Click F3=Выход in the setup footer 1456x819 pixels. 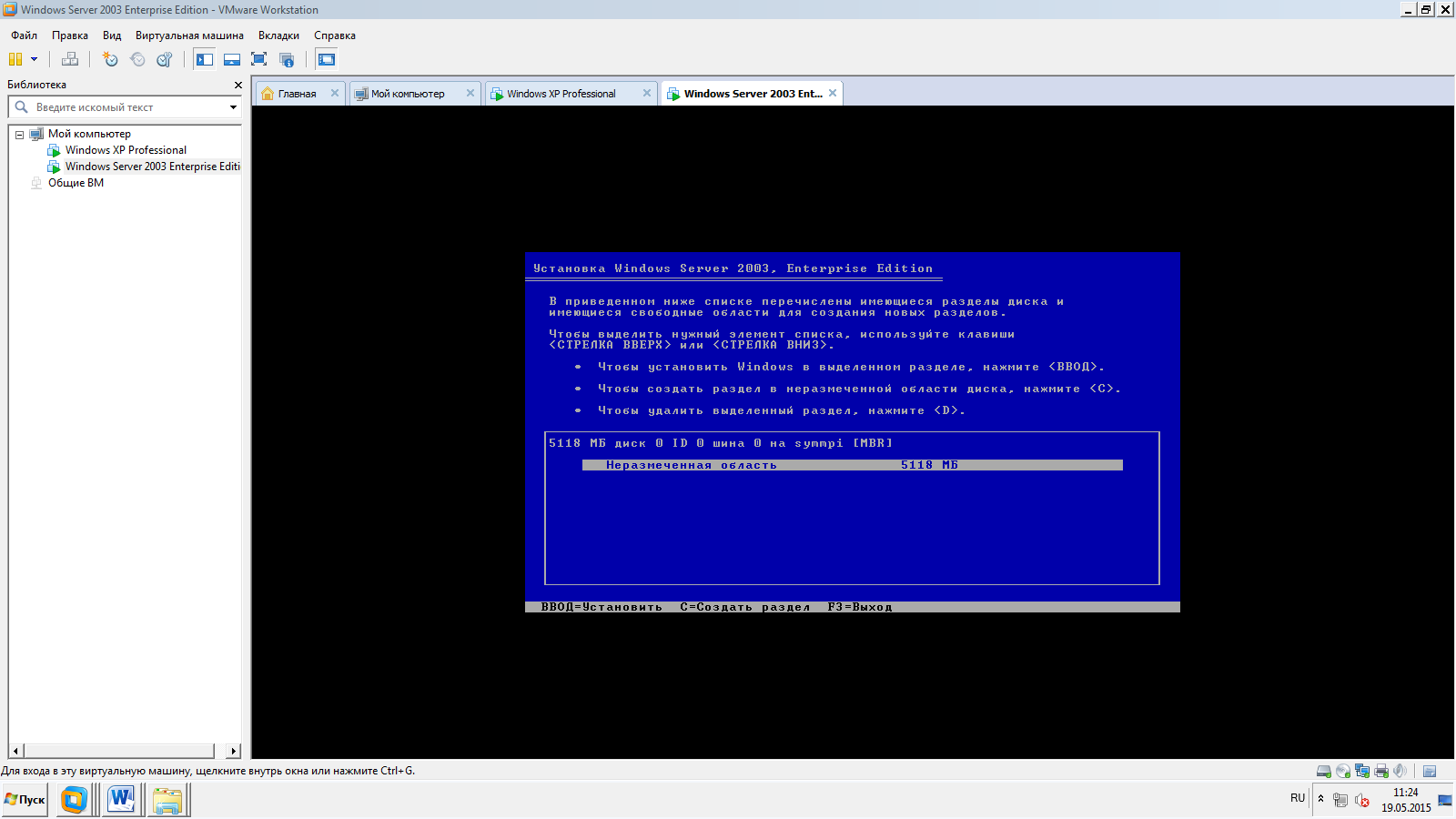click(860, 607)
